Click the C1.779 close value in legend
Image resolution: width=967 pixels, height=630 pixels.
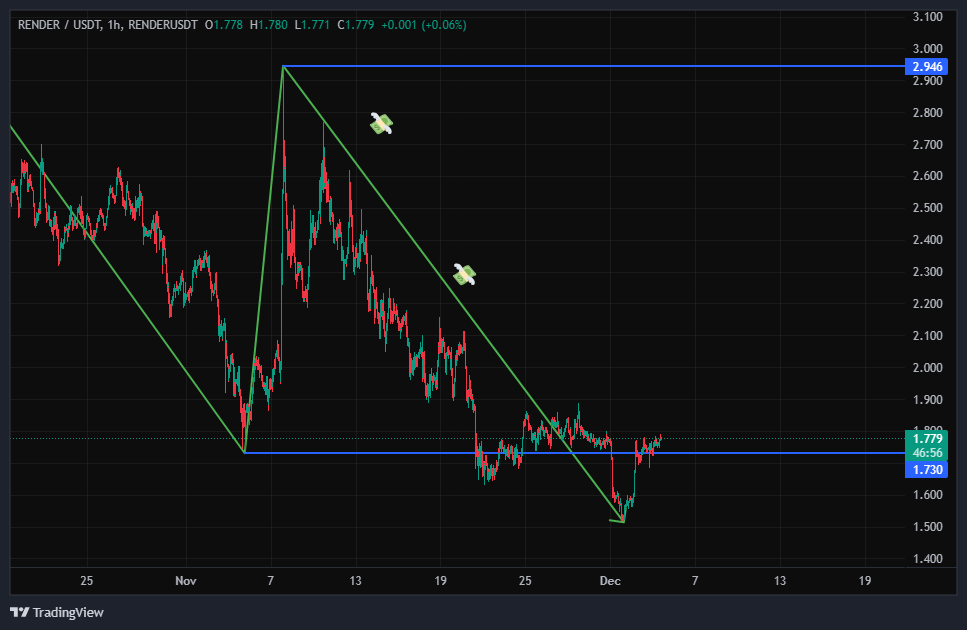pos(356,25)
